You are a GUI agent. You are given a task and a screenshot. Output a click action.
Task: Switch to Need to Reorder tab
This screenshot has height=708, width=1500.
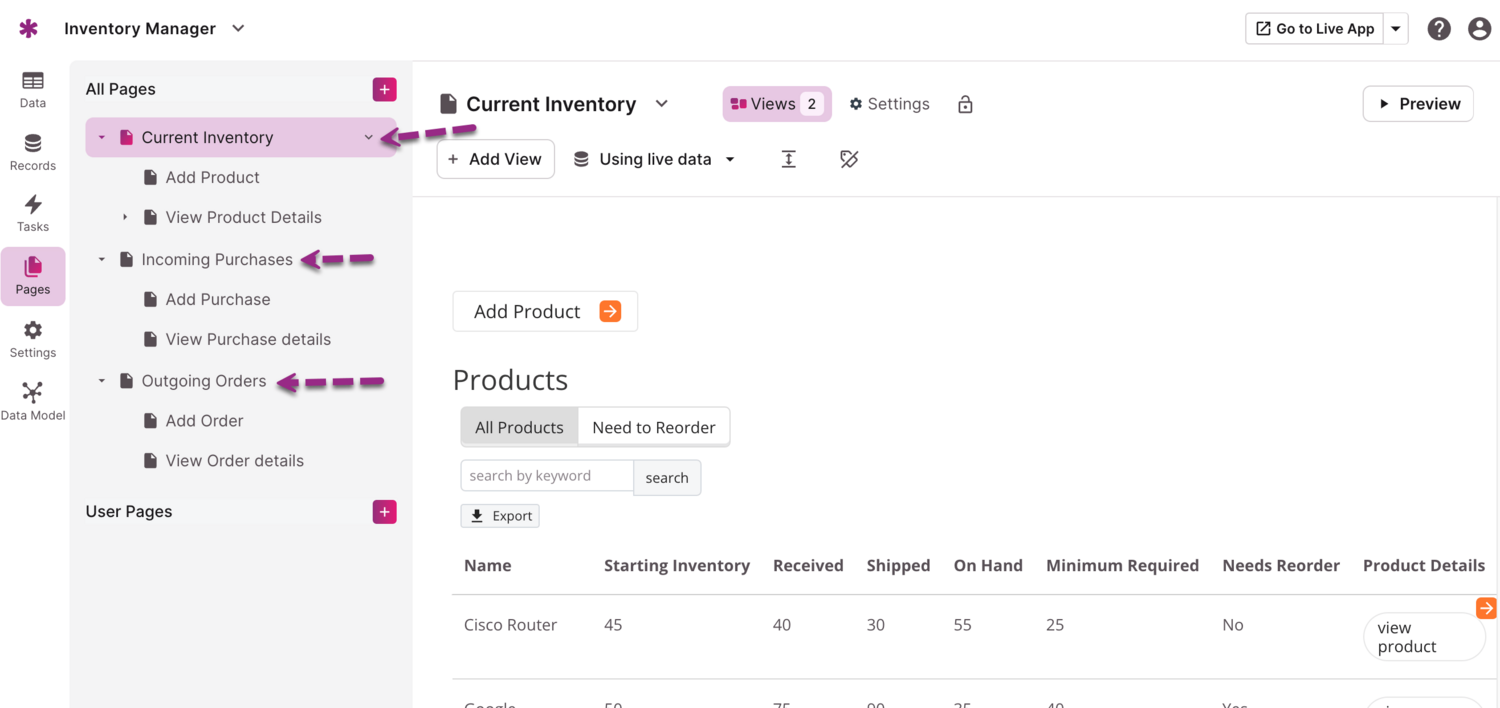coord(653,427)
